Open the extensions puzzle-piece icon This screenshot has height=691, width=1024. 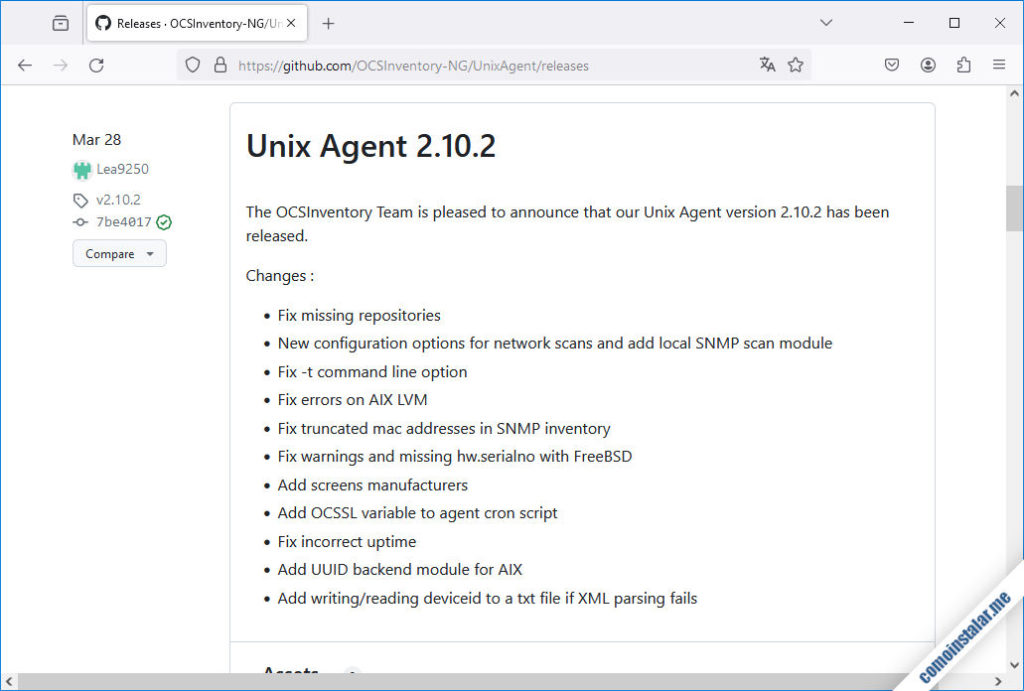point(963,64)
